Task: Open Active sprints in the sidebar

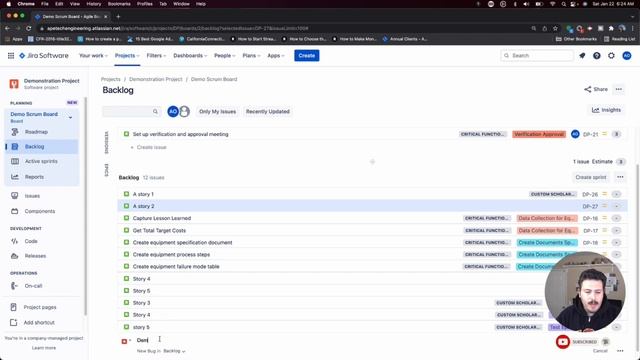Action: 41,161
